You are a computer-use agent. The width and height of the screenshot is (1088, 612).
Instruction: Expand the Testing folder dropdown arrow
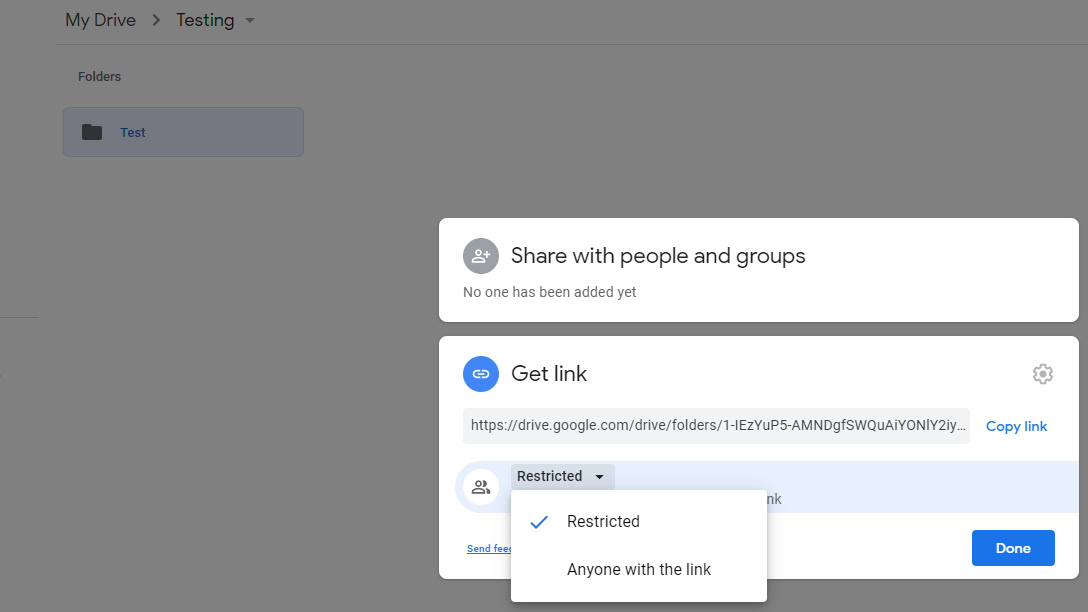tap(250, 20)
